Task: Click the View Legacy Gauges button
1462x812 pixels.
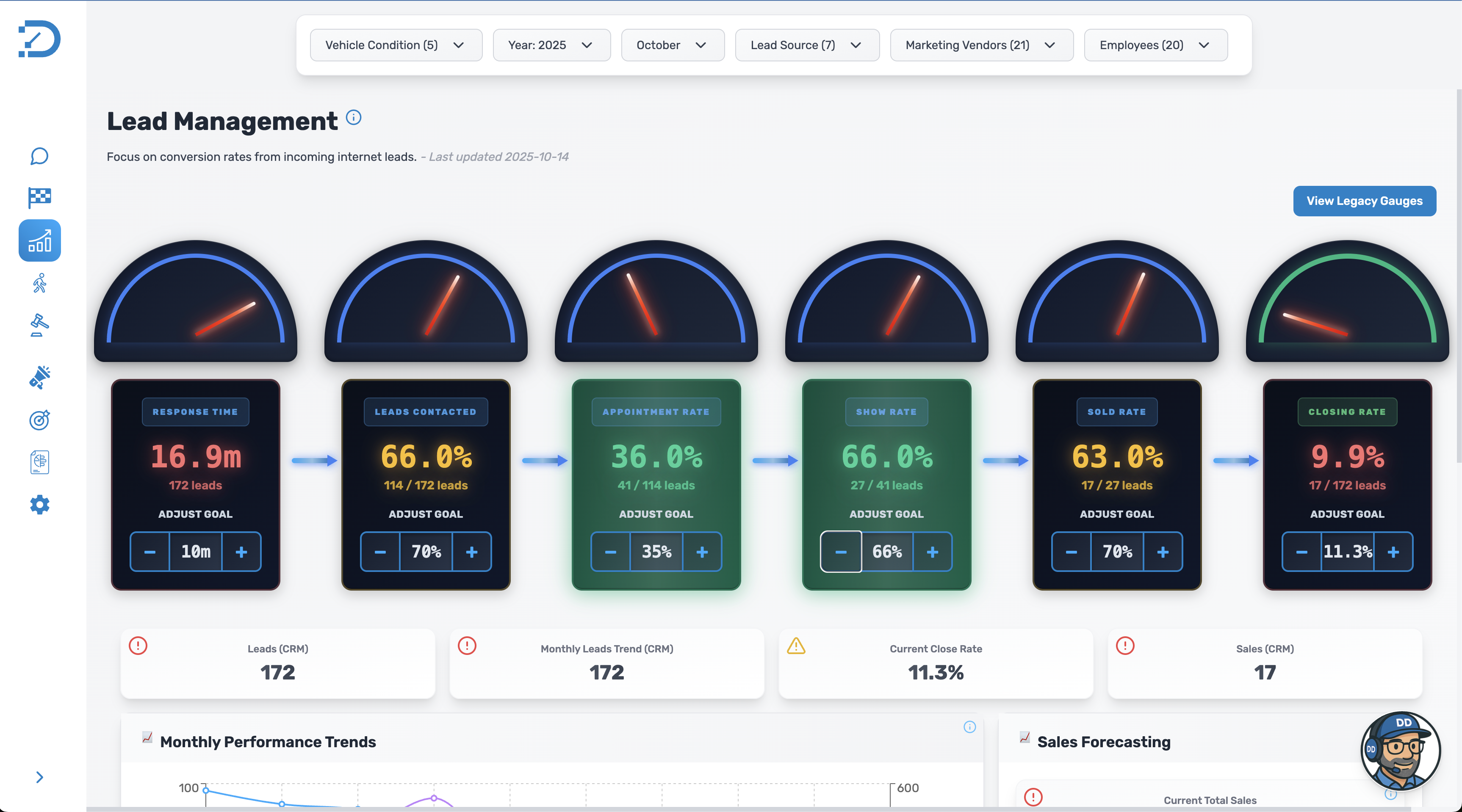Action: click(x=1364, y=201)
